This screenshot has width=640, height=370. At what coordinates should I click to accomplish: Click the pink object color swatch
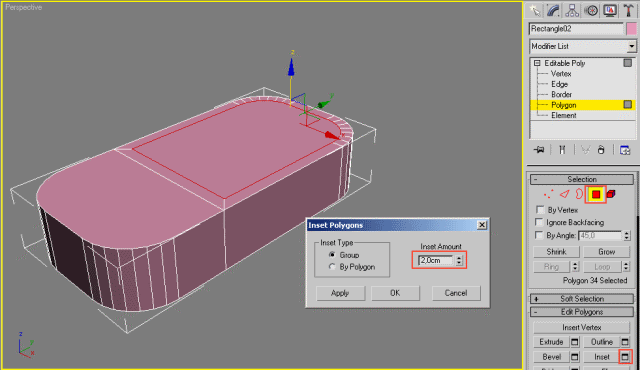[631, 29]
